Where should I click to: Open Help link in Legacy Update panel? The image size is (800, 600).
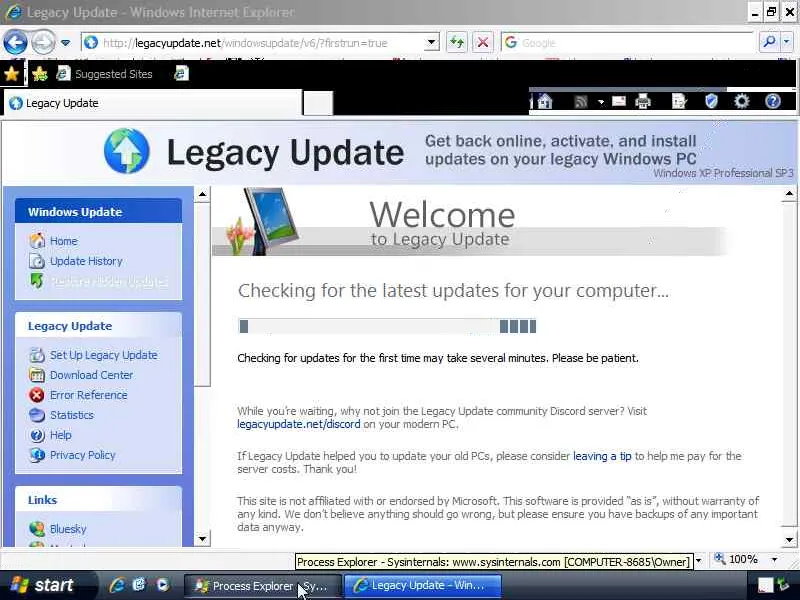pos(61,435)
